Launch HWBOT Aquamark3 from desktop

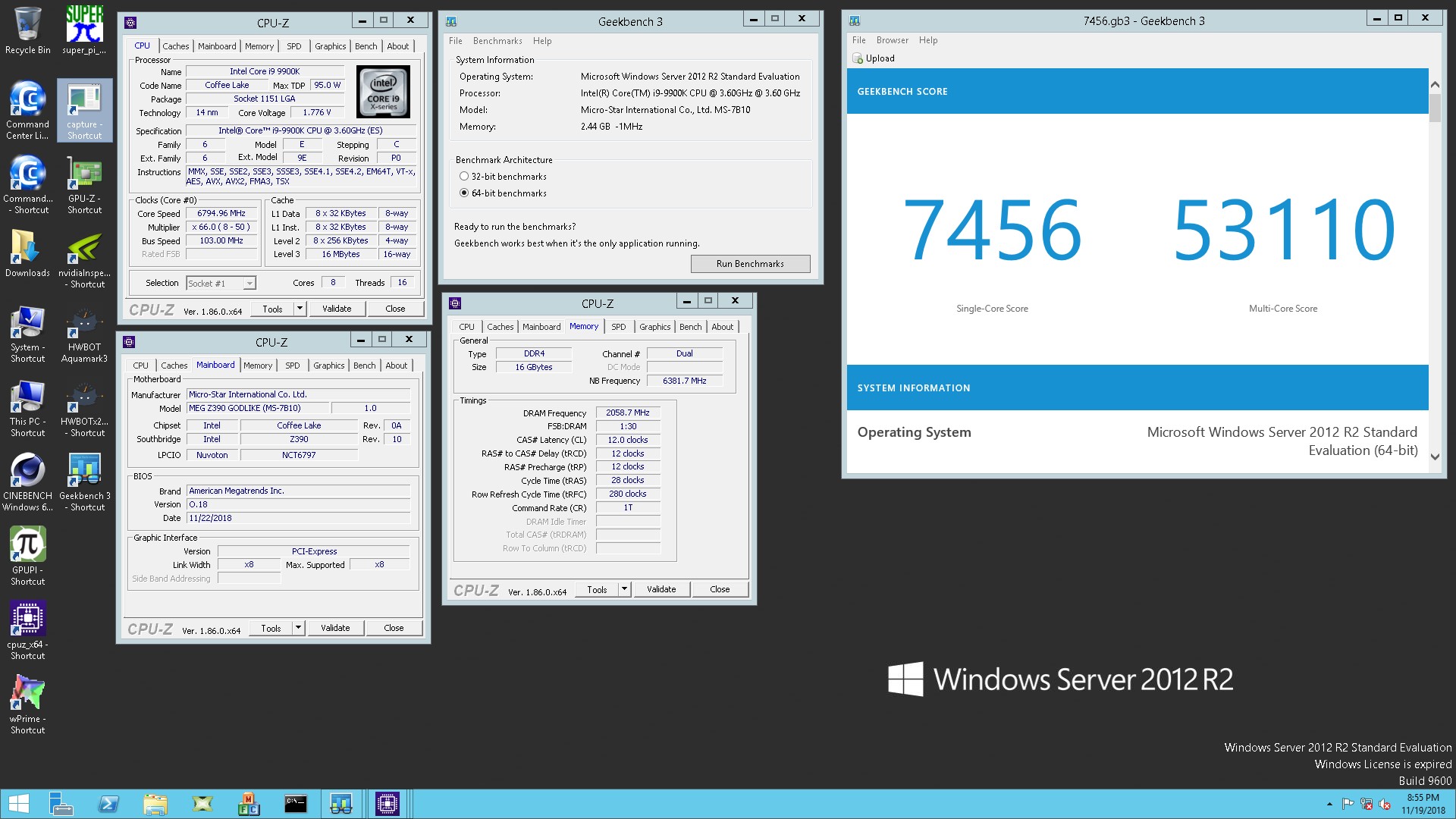pos(84,334)
